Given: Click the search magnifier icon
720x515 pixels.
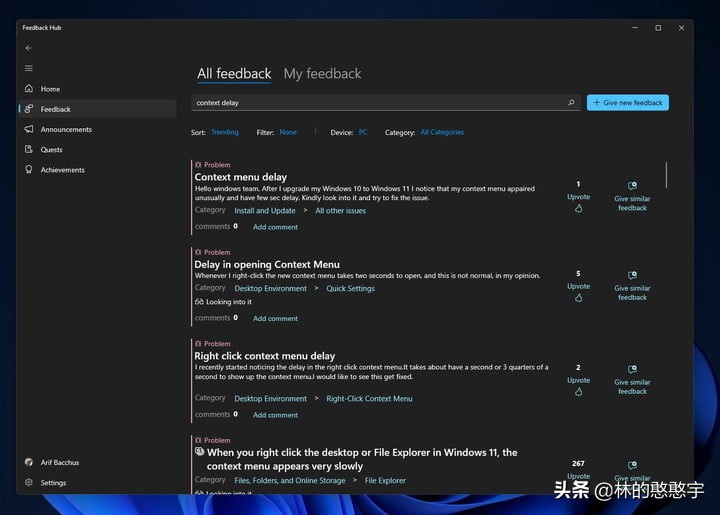Looking at the screenshot, I should point(571,102).
